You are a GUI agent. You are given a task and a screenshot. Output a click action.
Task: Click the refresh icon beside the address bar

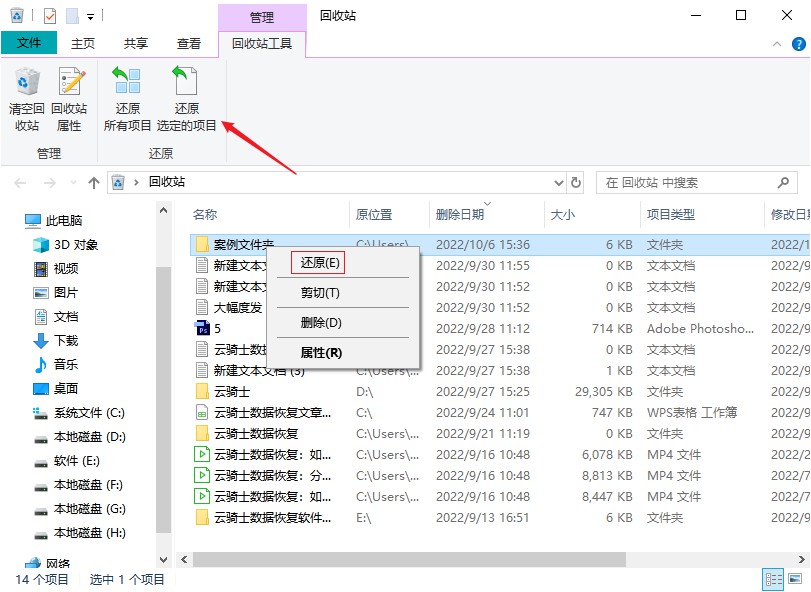(575, 182)
